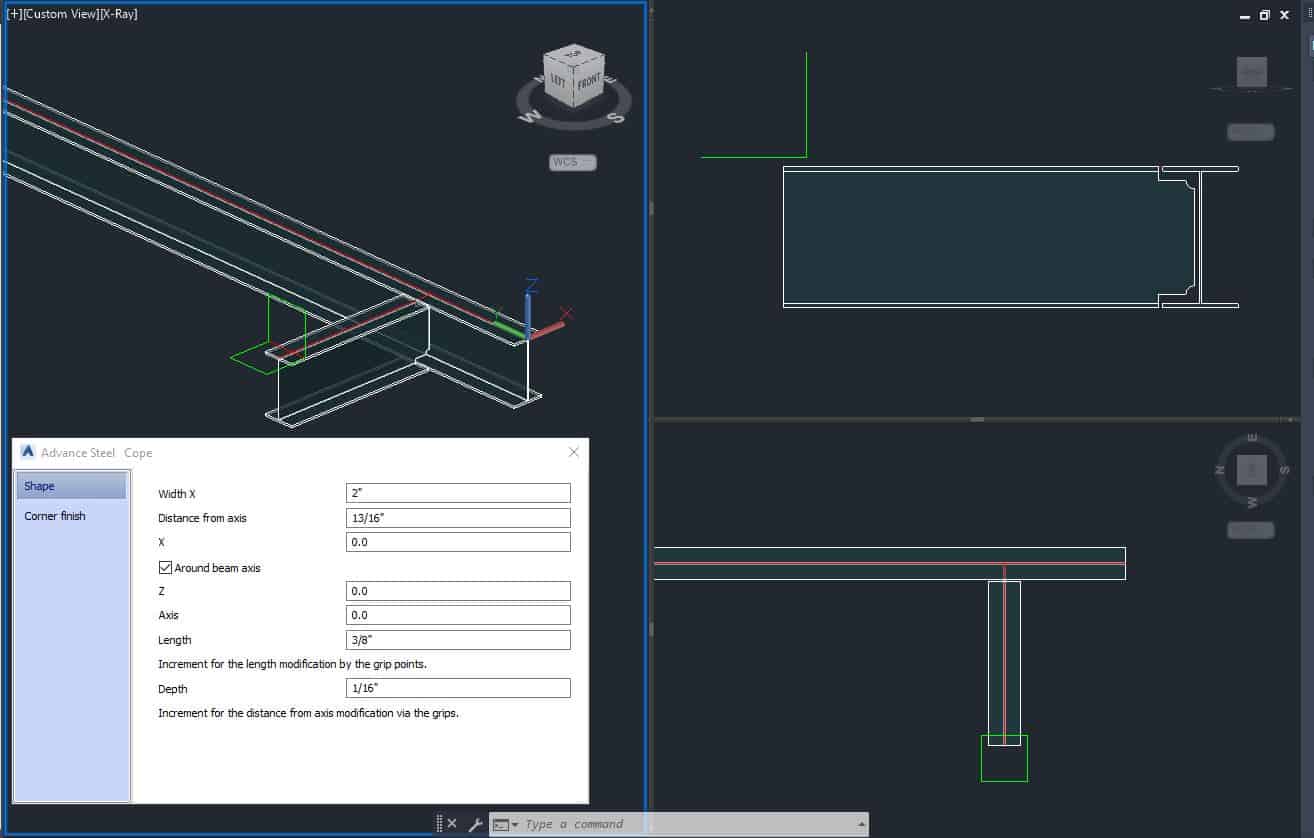
Task: Click the Width X label text
Action: 177,494
